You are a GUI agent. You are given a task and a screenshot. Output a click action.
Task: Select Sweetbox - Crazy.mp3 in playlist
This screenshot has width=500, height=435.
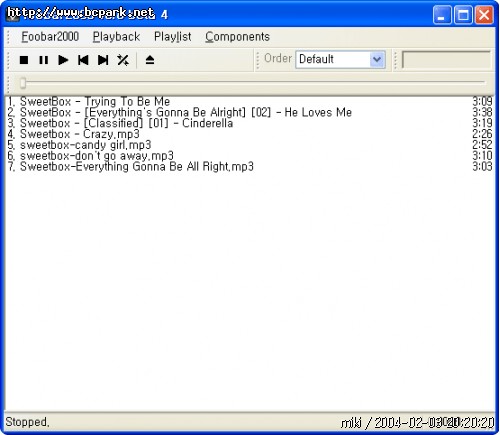249,134
